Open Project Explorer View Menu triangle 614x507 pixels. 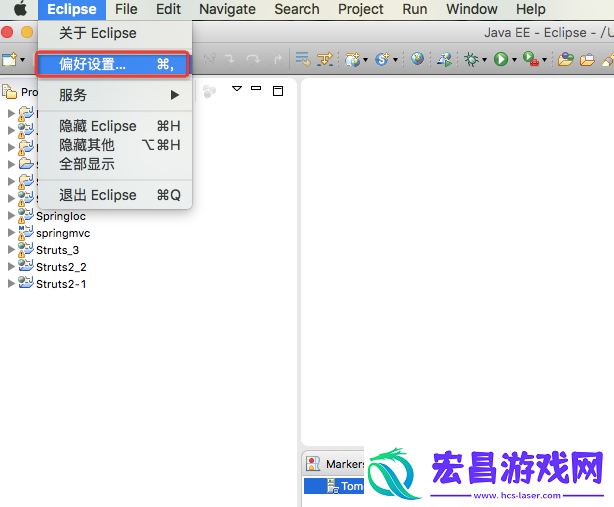tap(237, 88)
